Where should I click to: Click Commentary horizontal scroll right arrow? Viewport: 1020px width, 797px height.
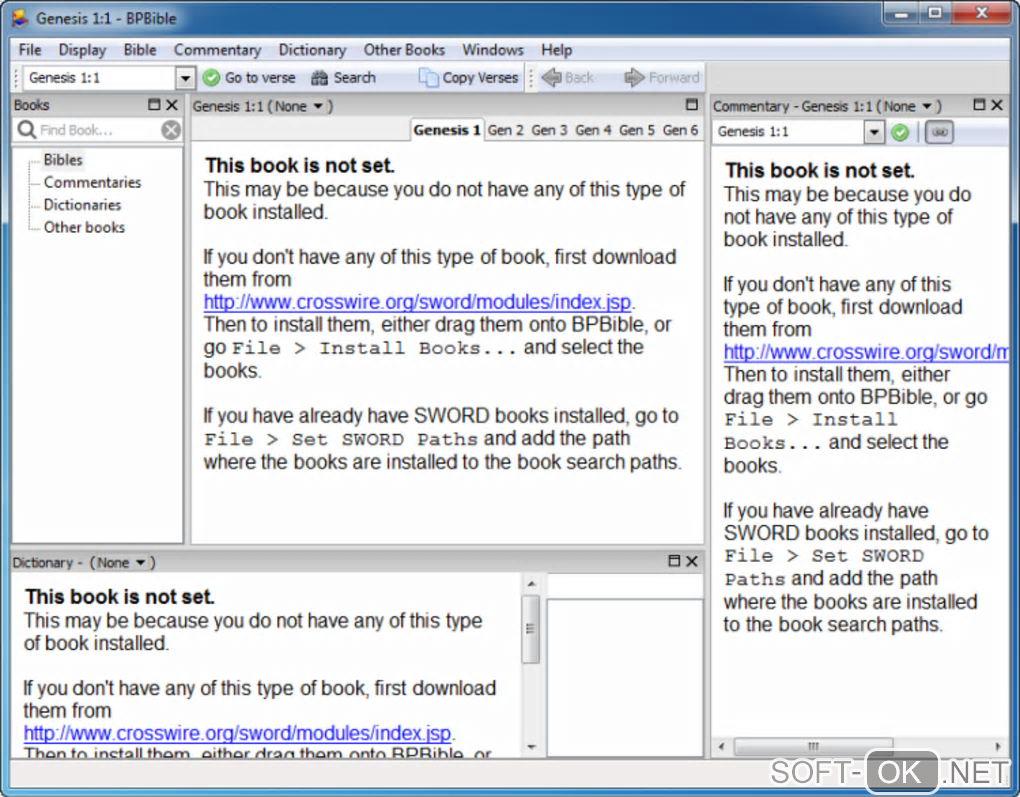click(998, 746)
